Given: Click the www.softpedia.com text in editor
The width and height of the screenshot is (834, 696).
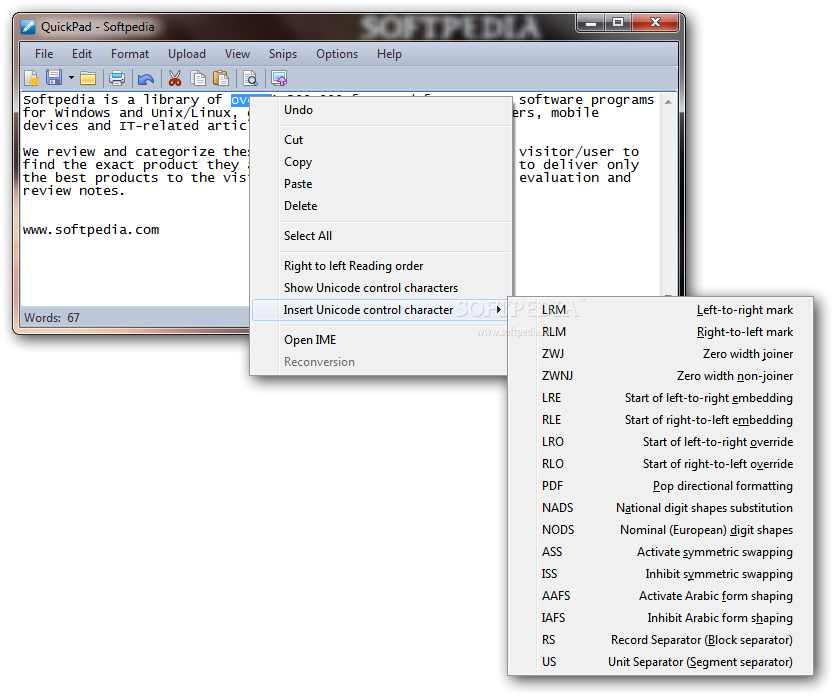Looking at the screenshot, I should point(91,230).
